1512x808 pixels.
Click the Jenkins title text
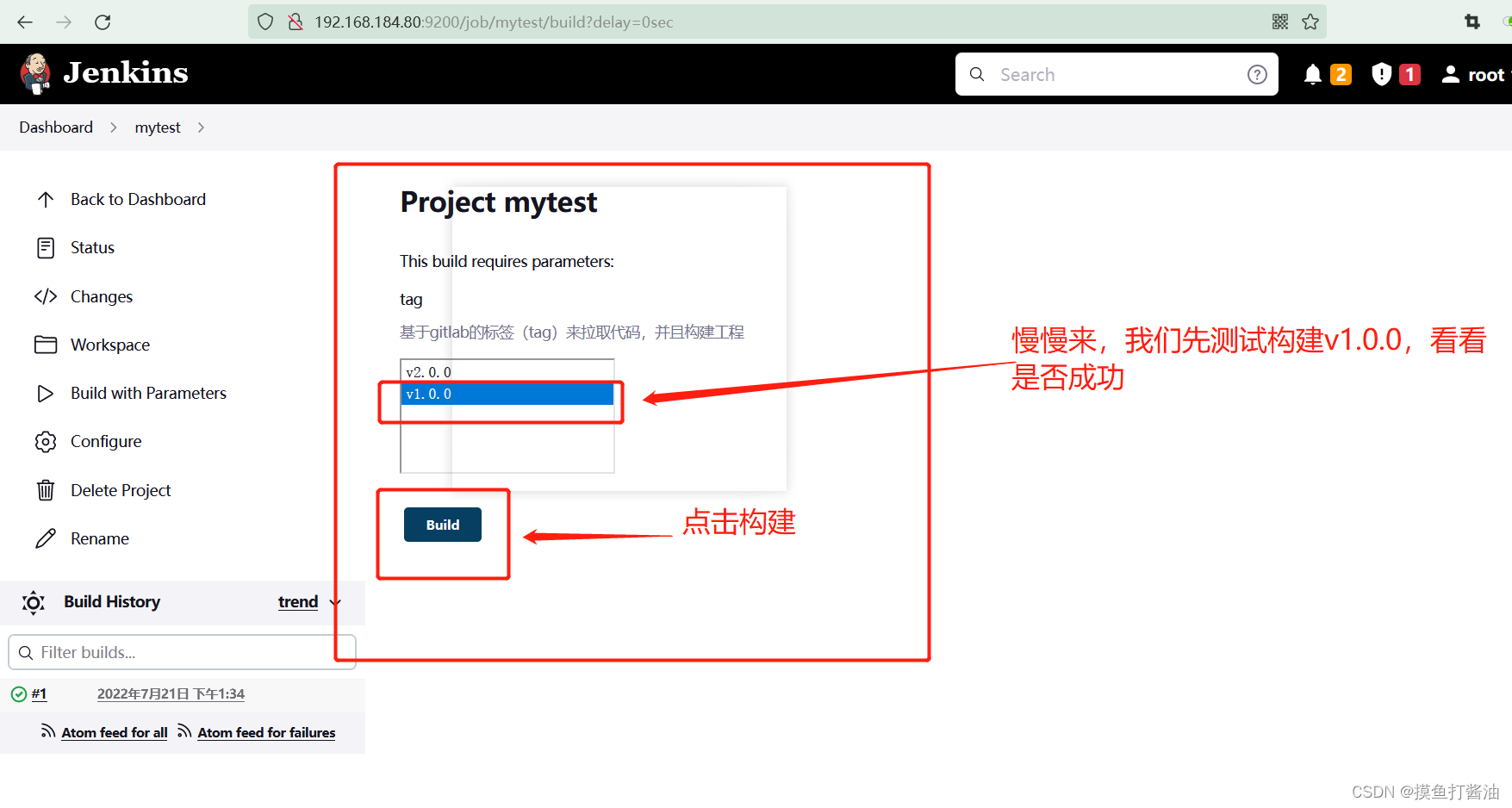click(126, 73)
